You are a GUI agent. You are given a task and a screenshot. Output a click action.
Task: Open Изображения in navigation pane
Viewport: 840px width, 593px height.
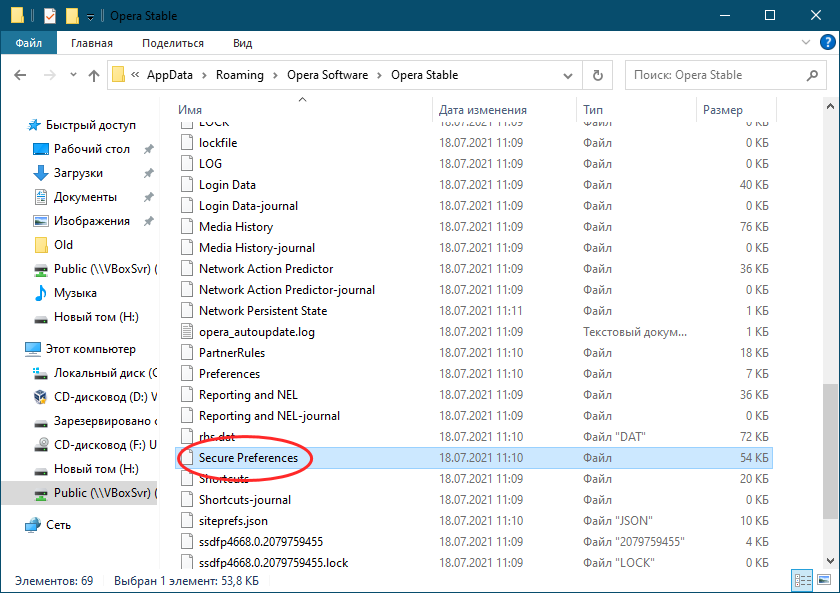pyautogui.click(x=92, y=221)
